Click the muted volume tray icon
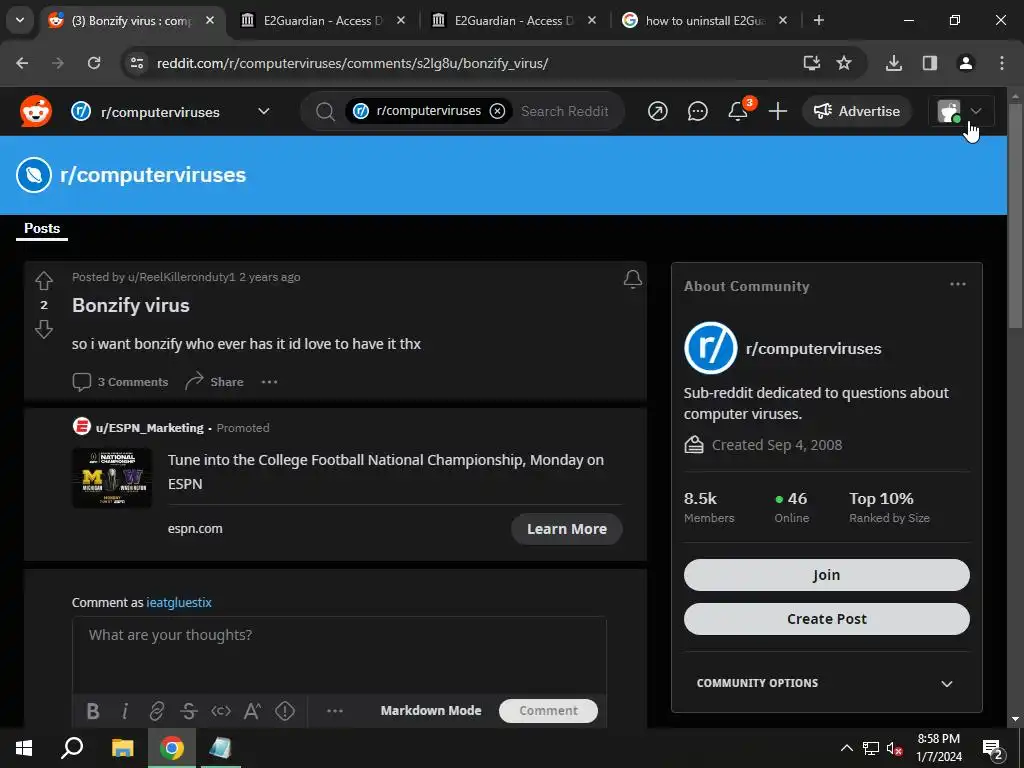 (x=894, y=748)
